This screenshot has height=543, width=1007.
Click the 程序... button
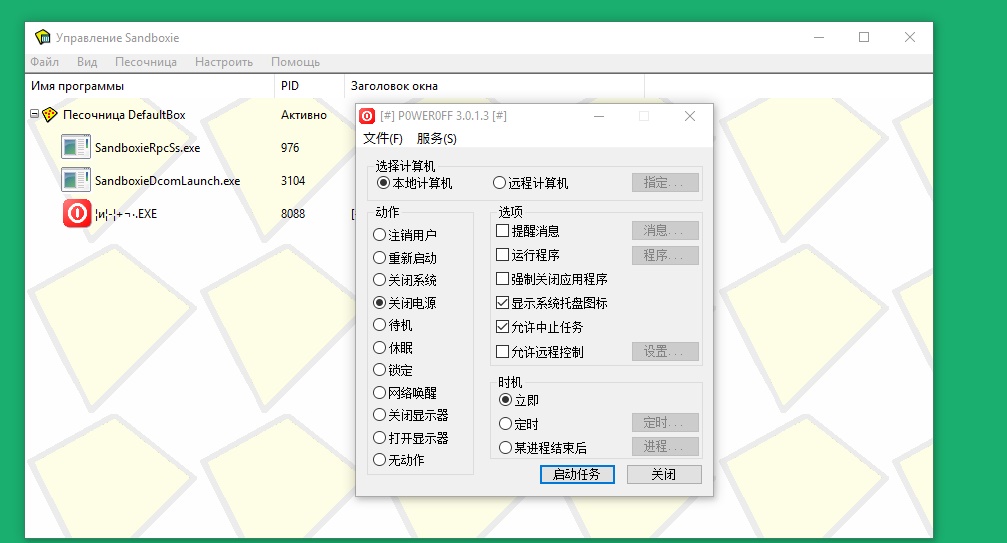coord(665,255)
